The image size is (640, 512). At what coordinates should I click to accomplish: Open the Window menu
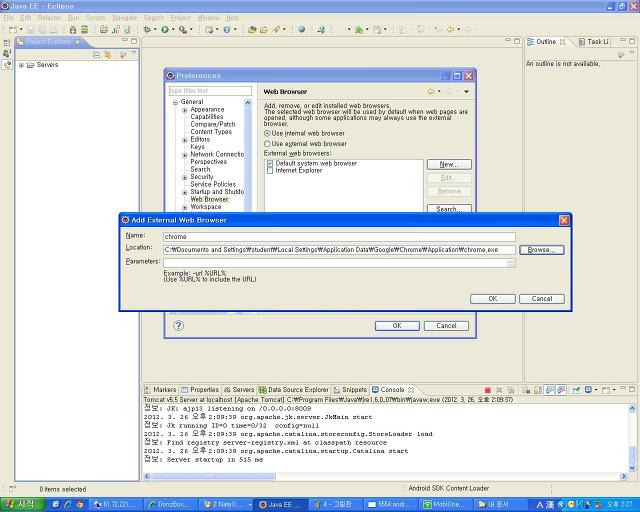tap(209, 18)
